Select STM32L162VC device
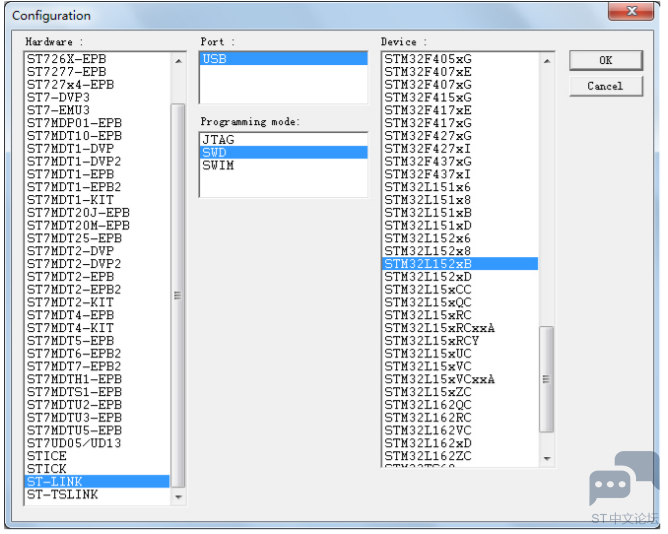Screen dimensions: 668x534 [460, 430]
